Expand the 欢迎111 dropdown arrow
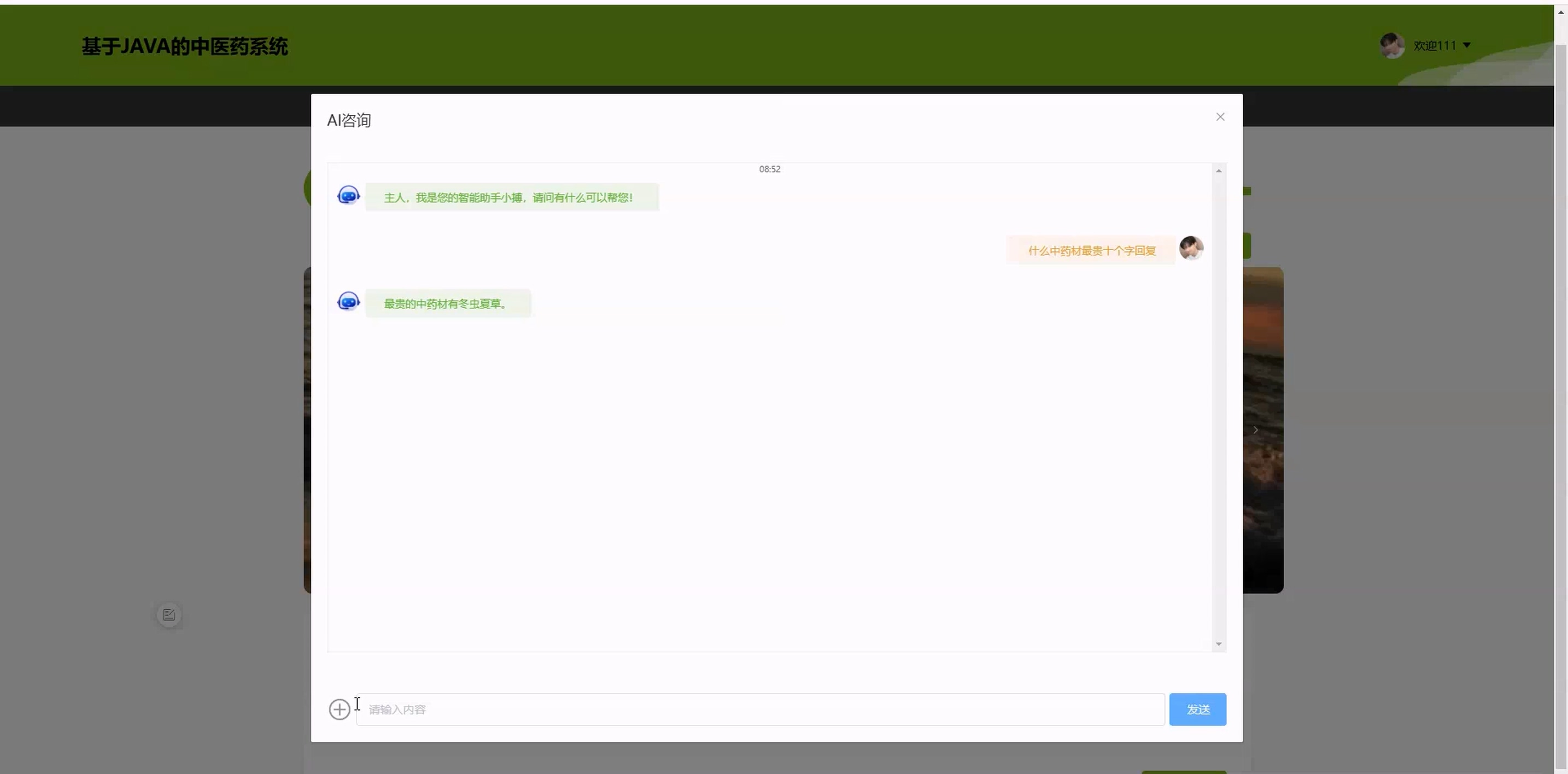 coord(1466,45)
